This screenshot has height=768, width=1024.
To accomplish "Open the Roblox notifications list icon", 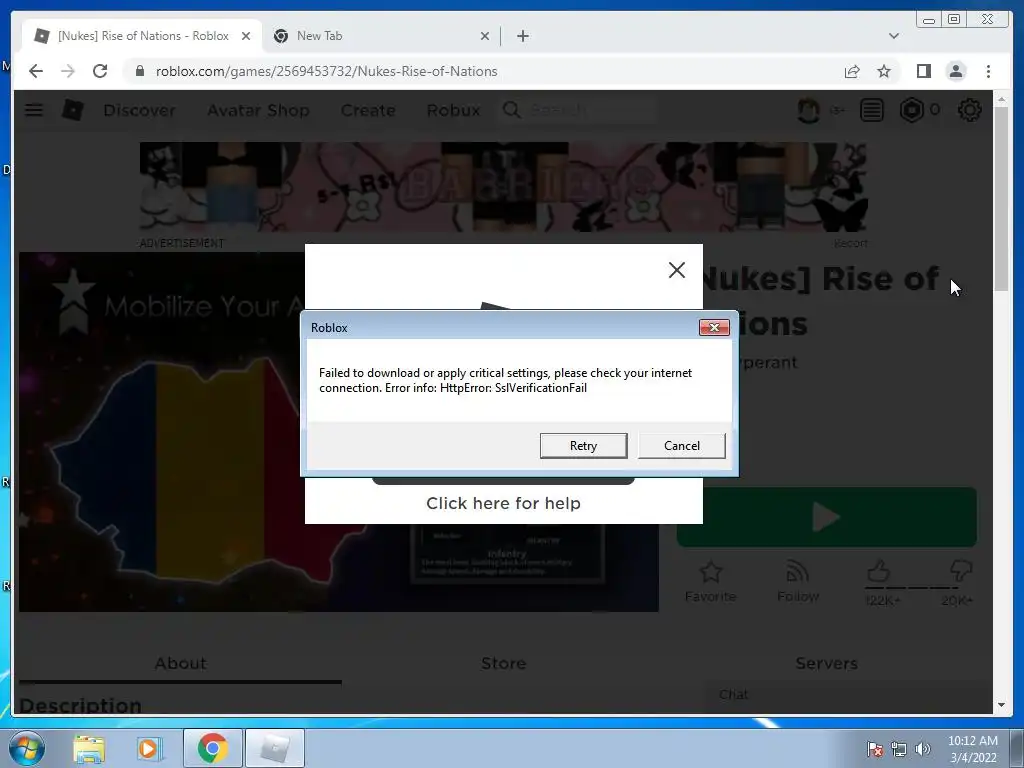I will click(871, 110).
